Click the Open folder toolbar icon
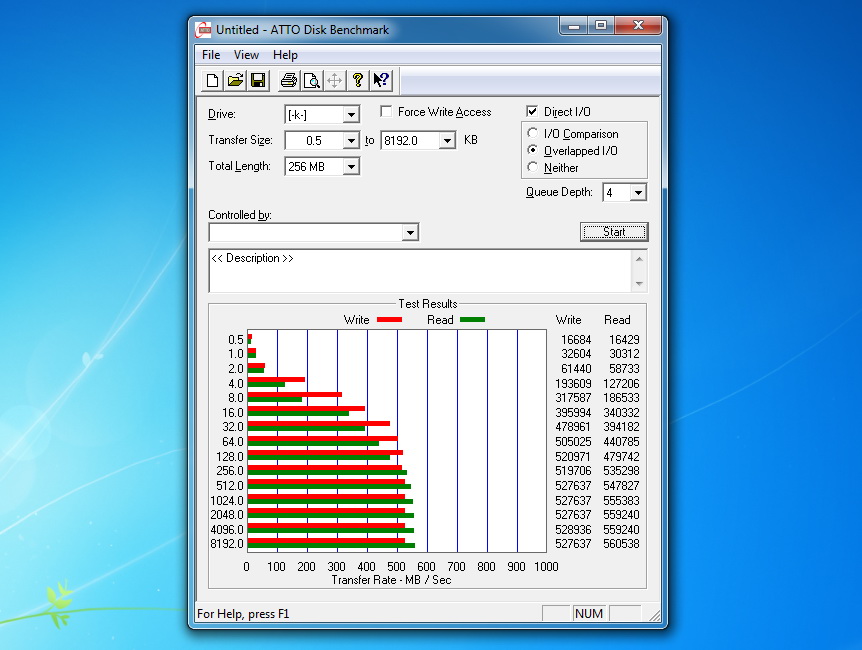The height and width of the screenshot is (650, 862). (x=235, y=81)
